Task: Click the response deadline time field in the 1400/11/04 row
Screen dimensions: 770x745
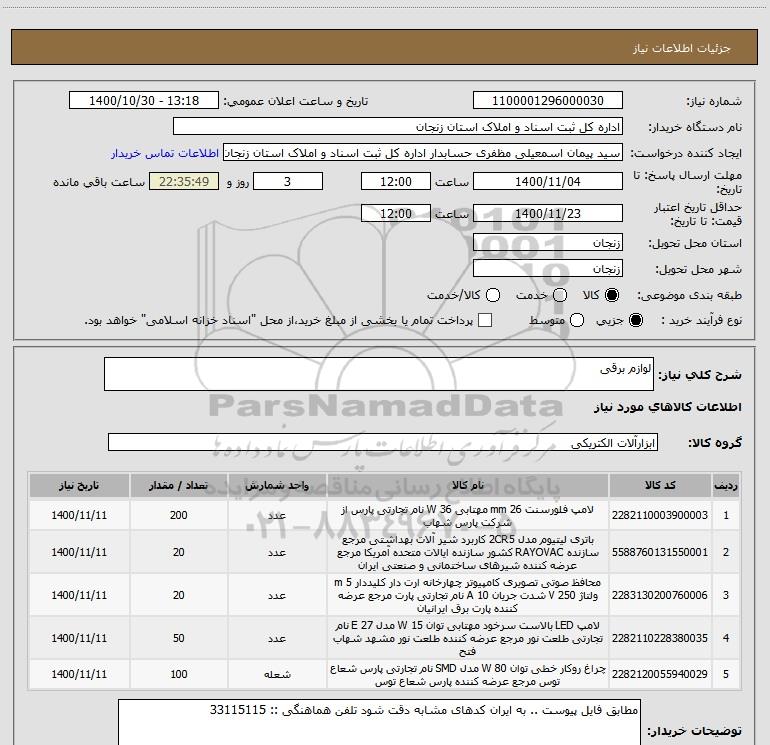Action: click(396, 182)
